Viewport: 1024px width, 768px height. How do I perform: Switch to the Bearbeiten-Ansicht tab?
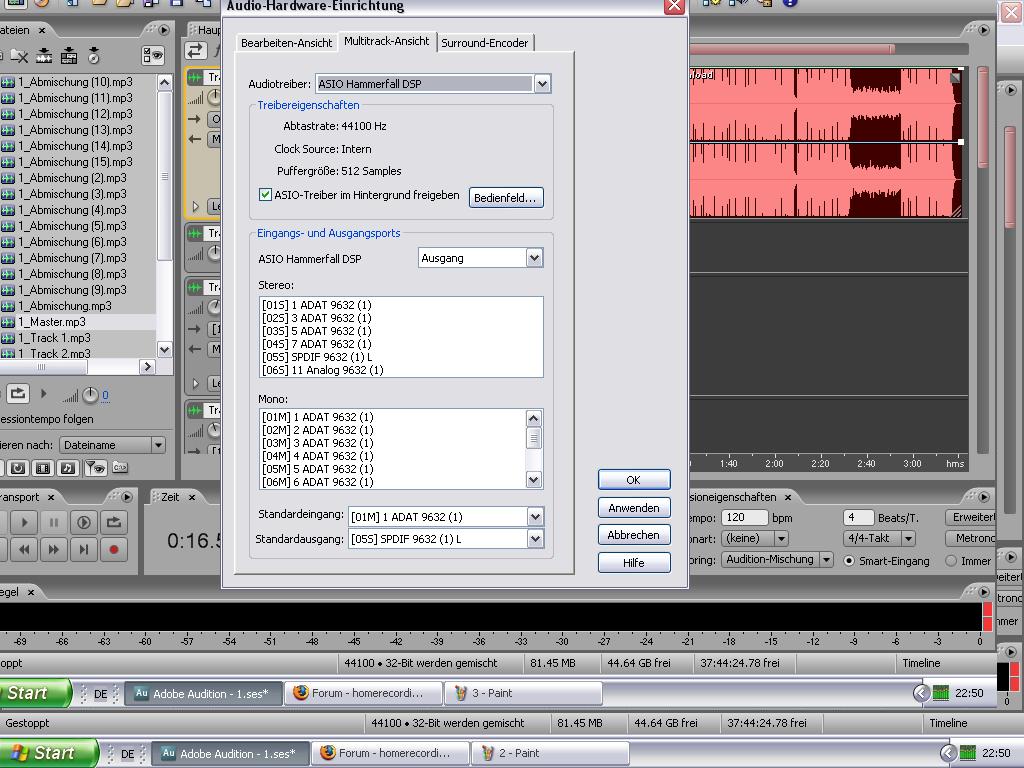tap(287, 42)
